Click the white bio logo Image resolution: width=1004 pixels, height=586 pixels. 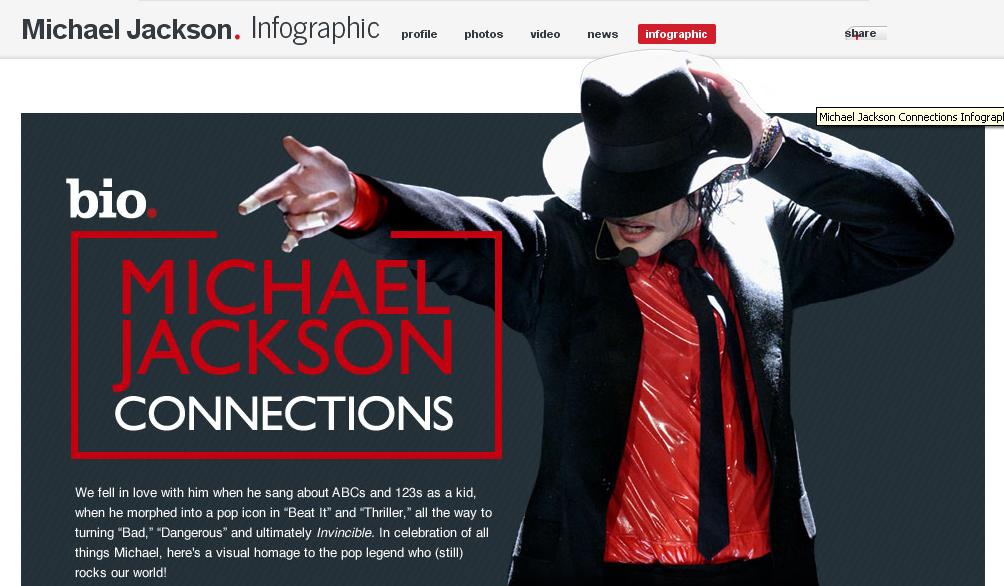click(x=106, y=198)
